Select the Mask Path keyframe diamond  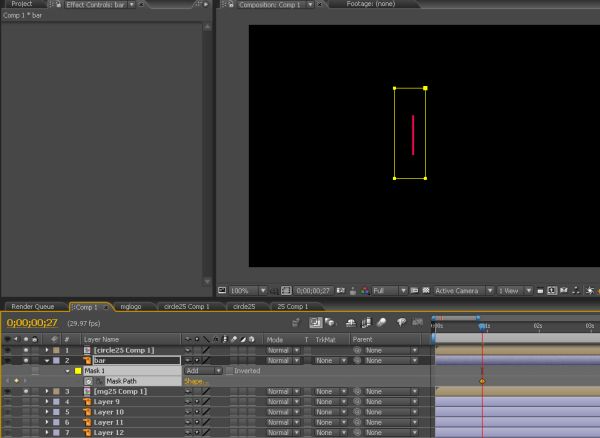click(482, 381)
